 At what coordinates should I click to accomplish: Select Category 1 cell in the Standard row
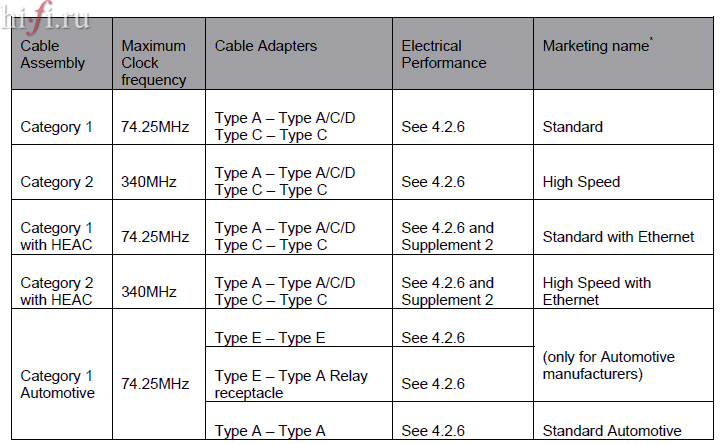(x=56, y=127)
